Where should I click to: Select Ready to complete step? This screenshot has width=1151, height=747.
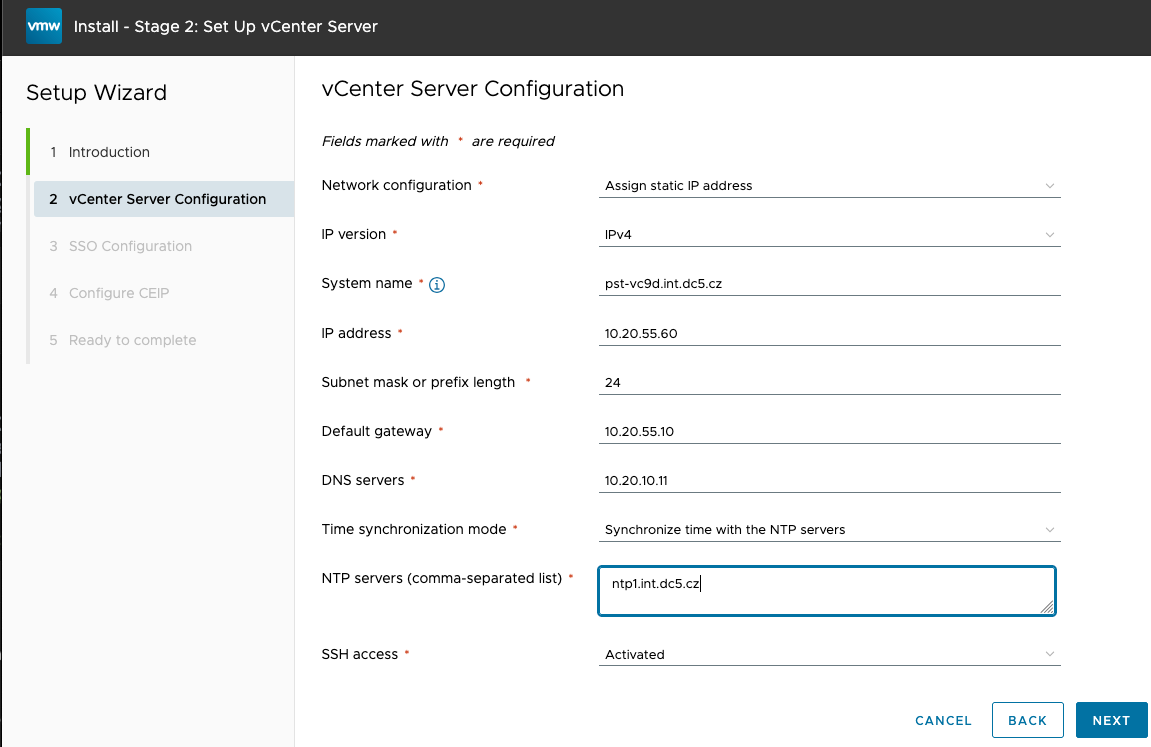(132, 340)
